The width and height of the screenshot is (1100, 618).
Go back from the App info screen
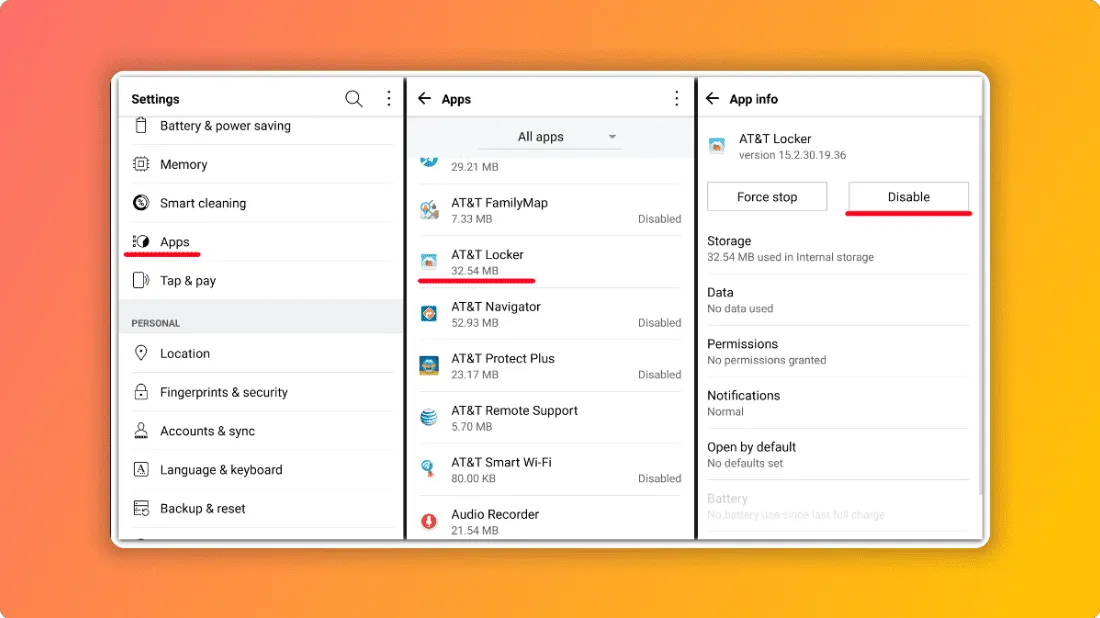pyautogui.click(x=712, y=98)
